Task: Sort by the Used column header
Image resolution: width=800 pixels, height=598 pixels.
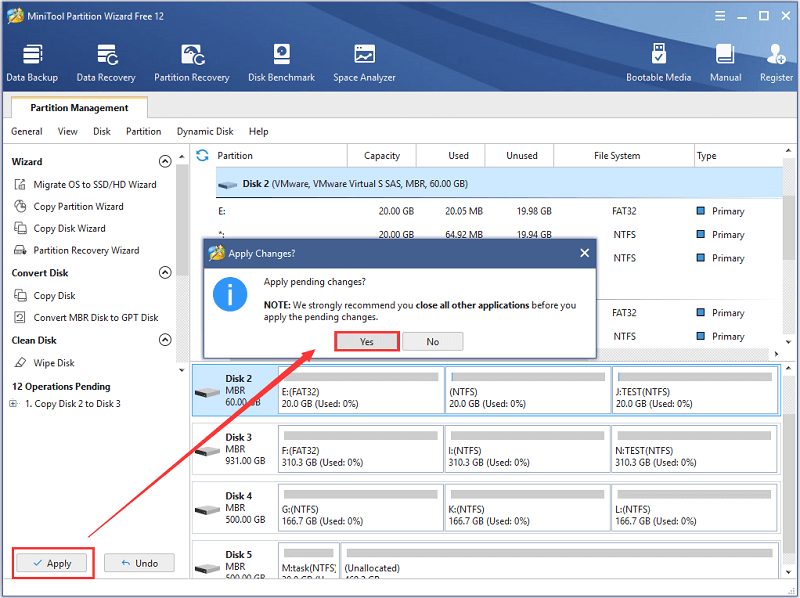Action: pyautogui.click(x=451, y=156)
